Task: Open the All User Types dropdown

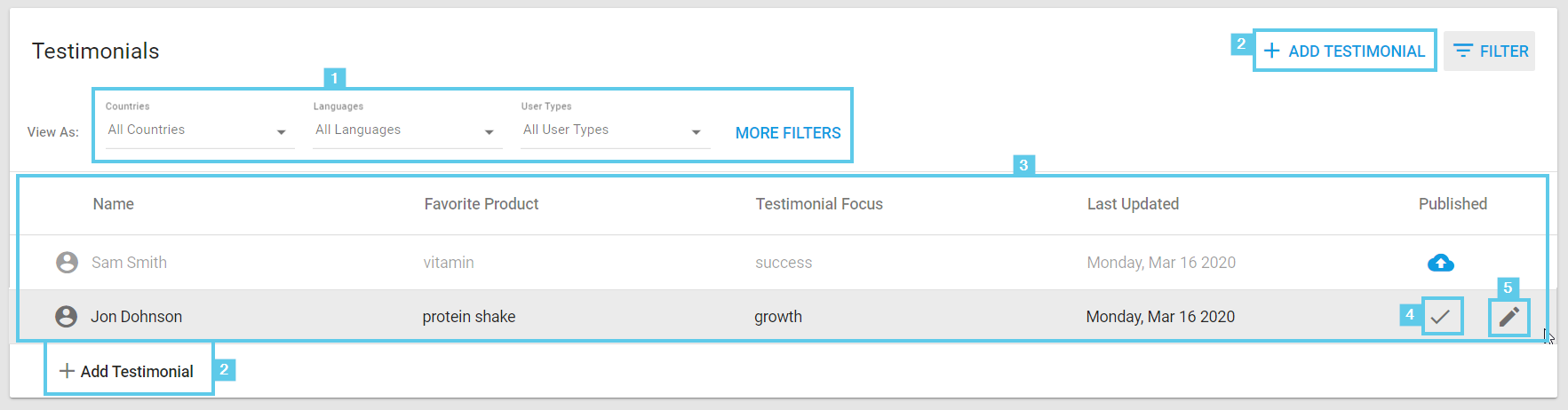Action: (x=616, y=130)
